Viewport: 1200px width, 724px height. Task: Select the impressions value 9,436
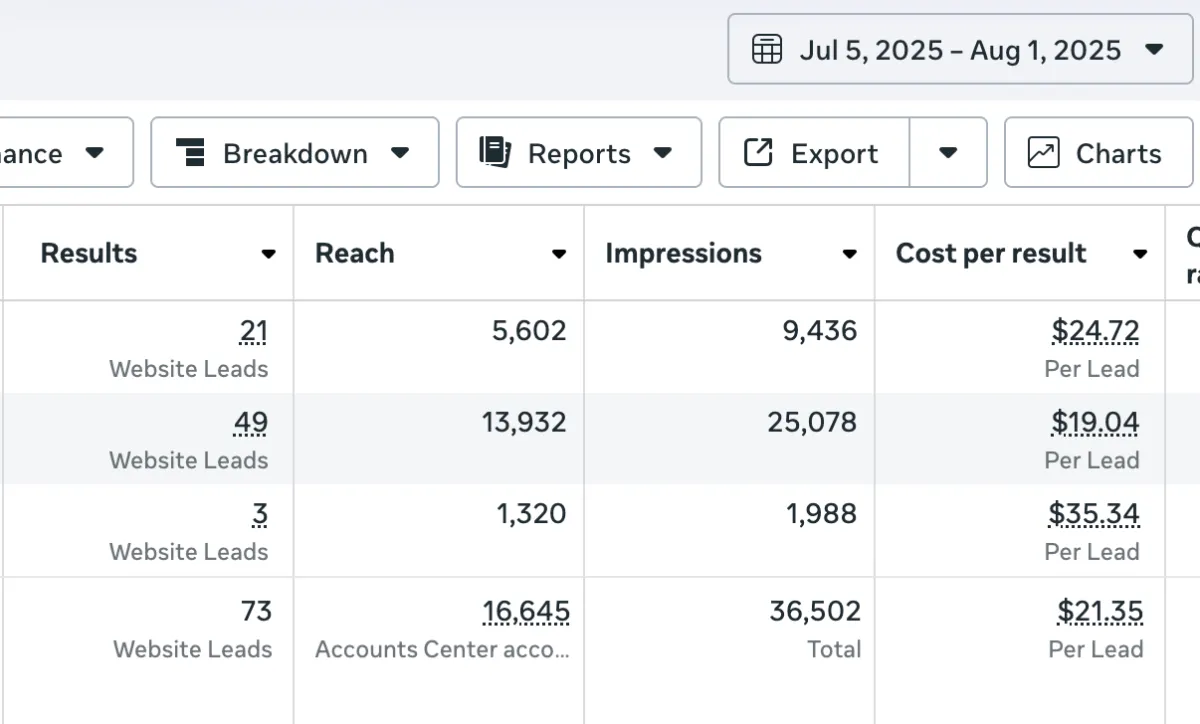point(820,331)
